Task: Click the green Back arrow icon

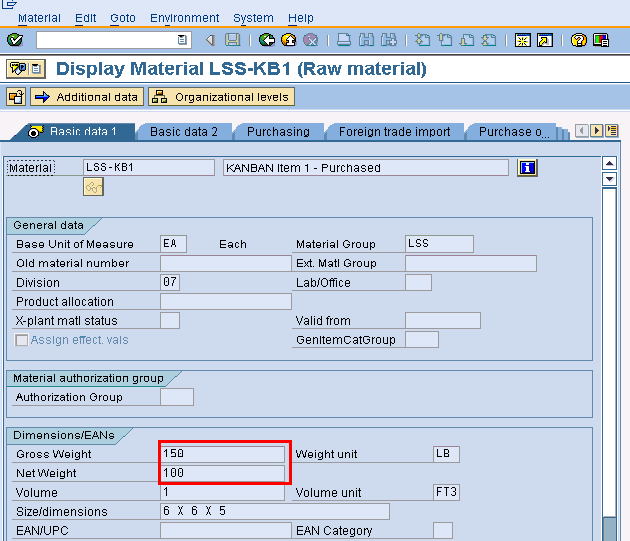Action: [267, 40]
